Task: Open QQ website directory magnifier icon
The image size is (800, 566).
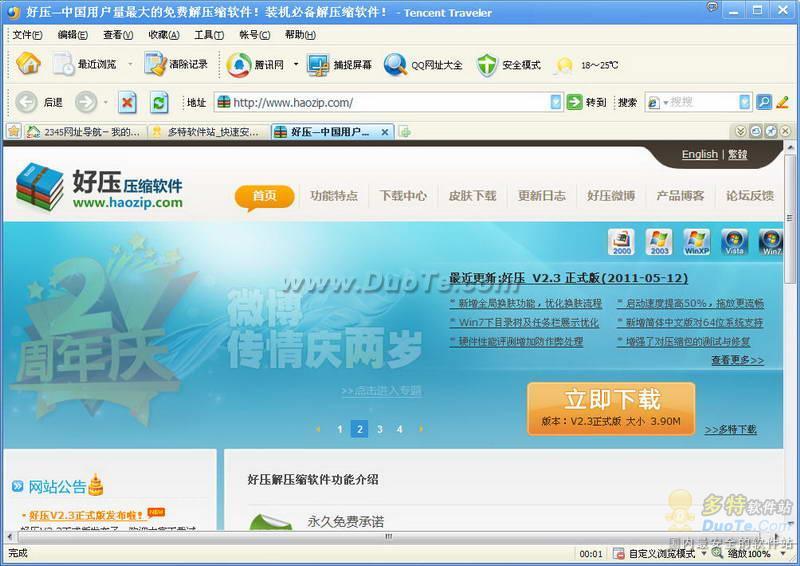Action: 395,65
